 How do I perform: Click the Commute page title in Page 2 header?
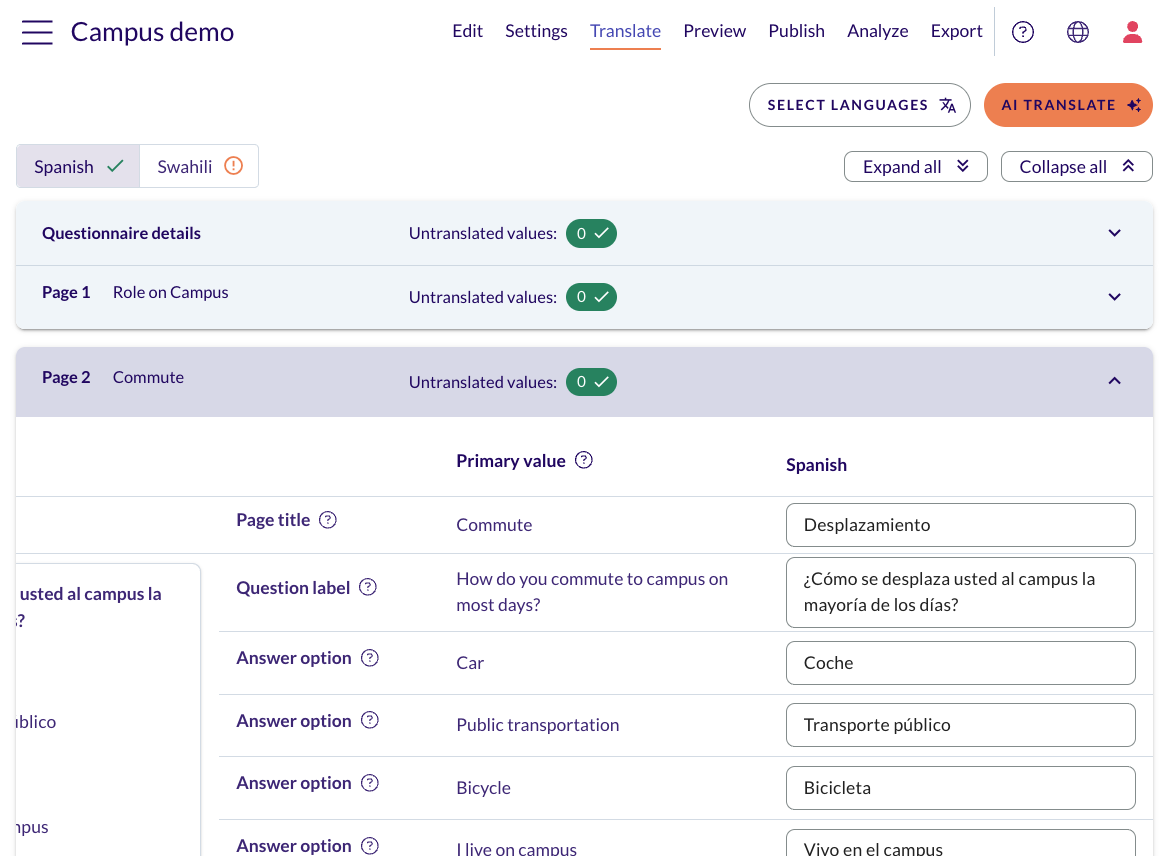pyautogui.click(x=148, y=377)
